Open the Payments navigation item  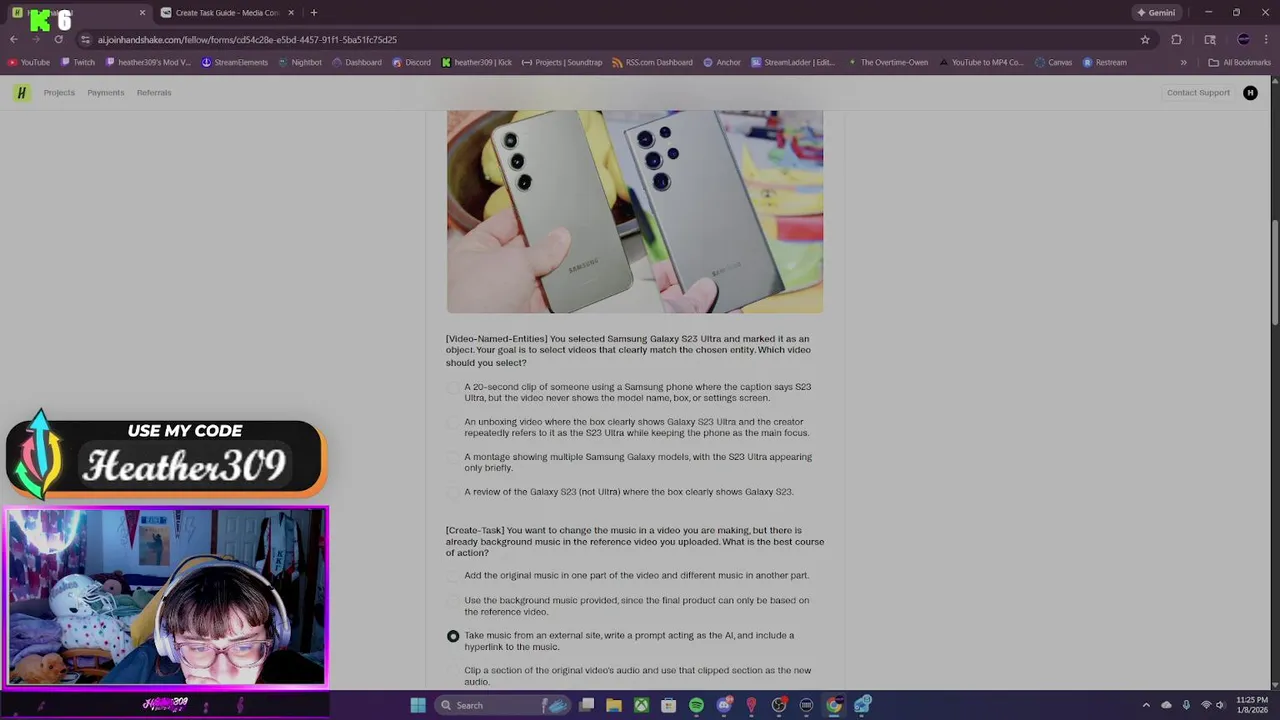106,92
